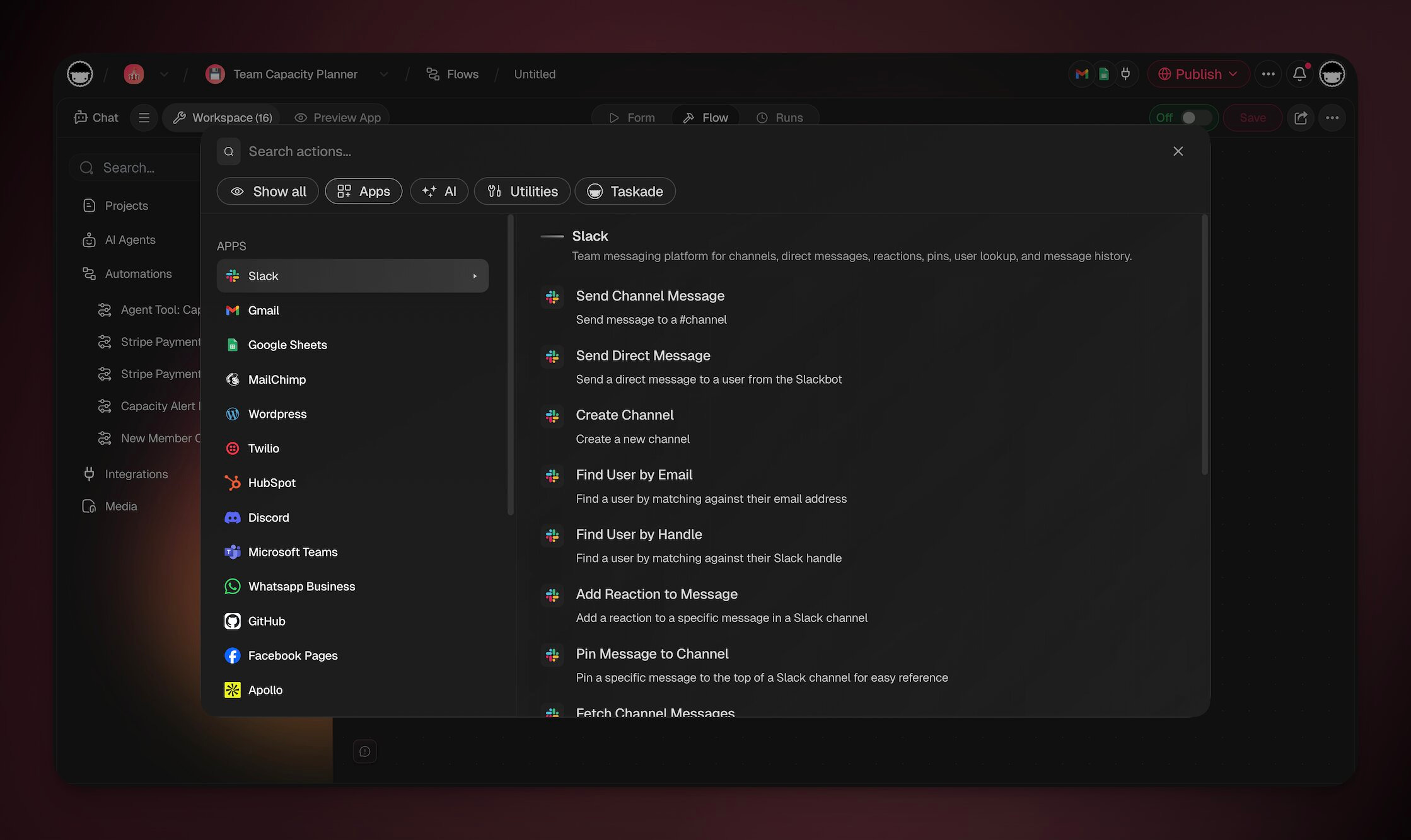Screen dimensions: 1411x840
Task: Click the Gmail integration icon in header
Action: point(1082,74)
